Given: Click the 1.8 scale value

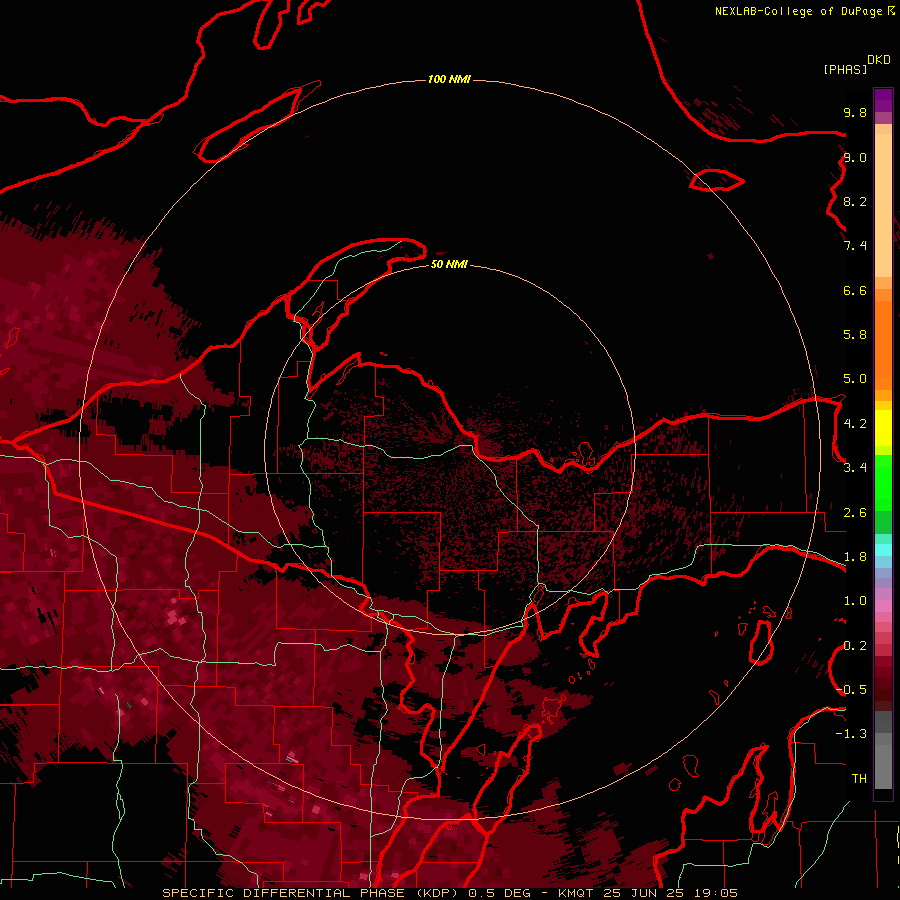Looking at the screenshot, I should [855, 557].
